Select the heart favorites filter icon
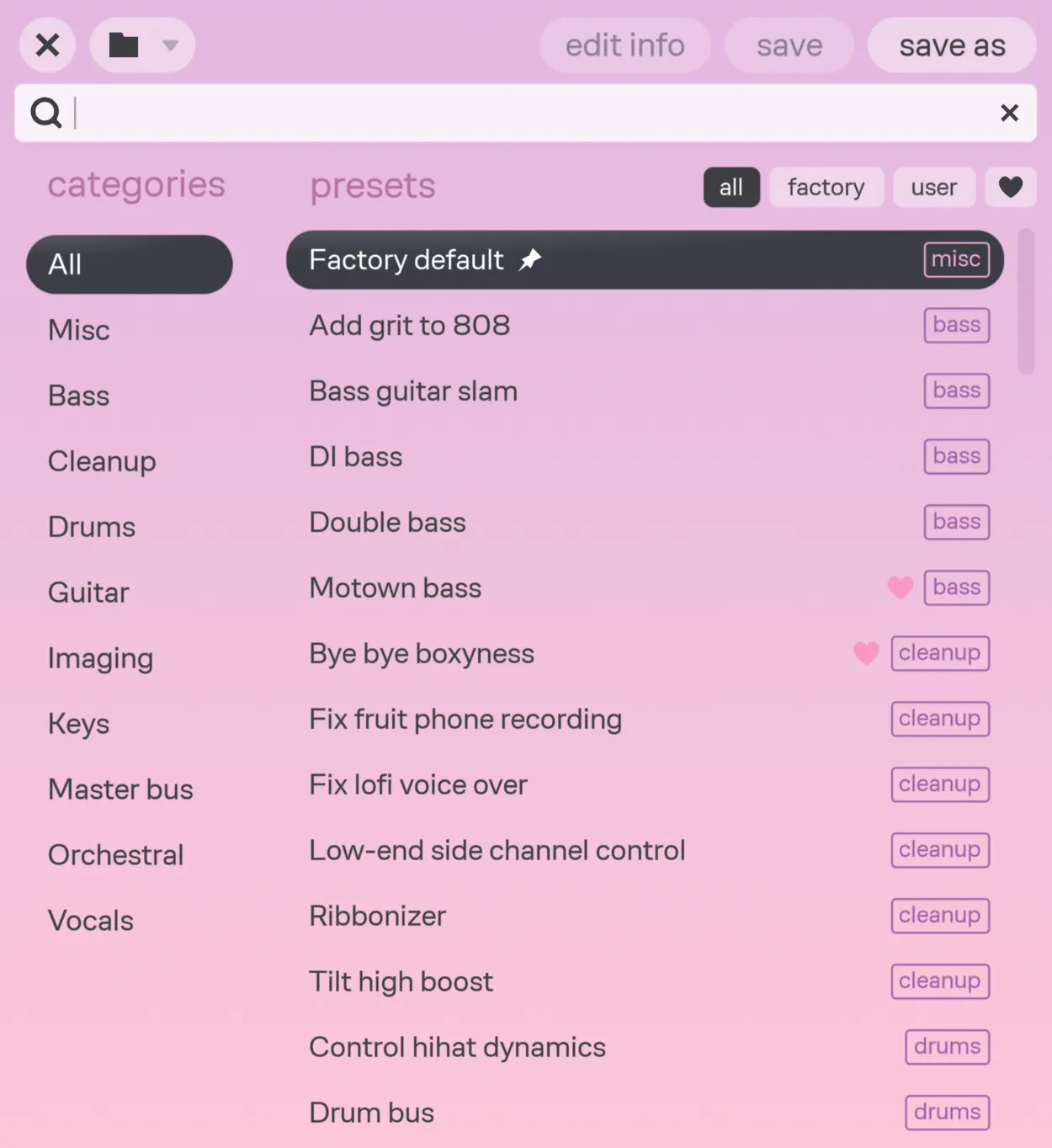Image resolution: width=1052 pixels, height=1148 pixels. tap(1011, 187)
